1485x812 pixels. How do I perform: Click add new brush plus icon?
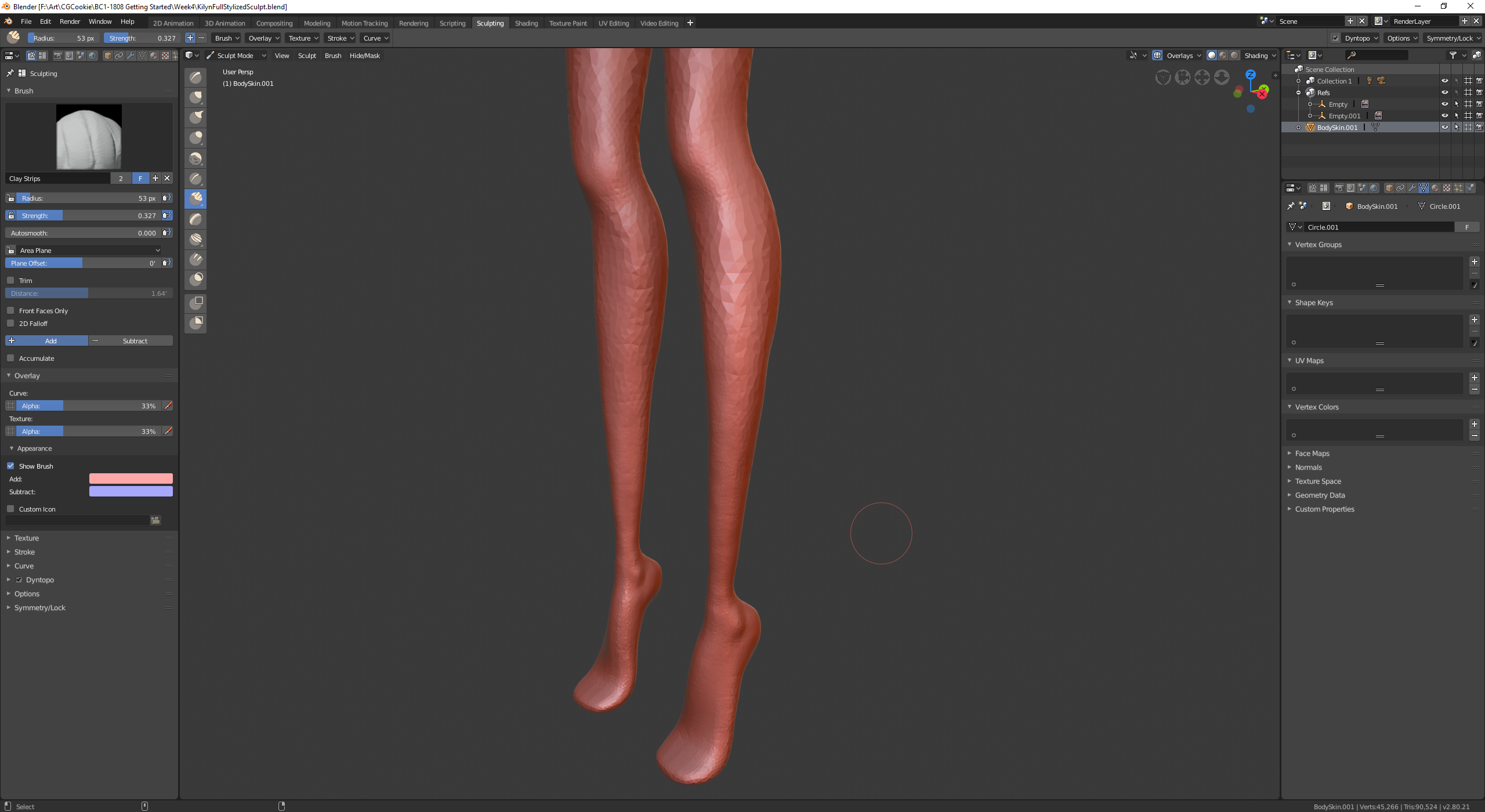(155, 179)
